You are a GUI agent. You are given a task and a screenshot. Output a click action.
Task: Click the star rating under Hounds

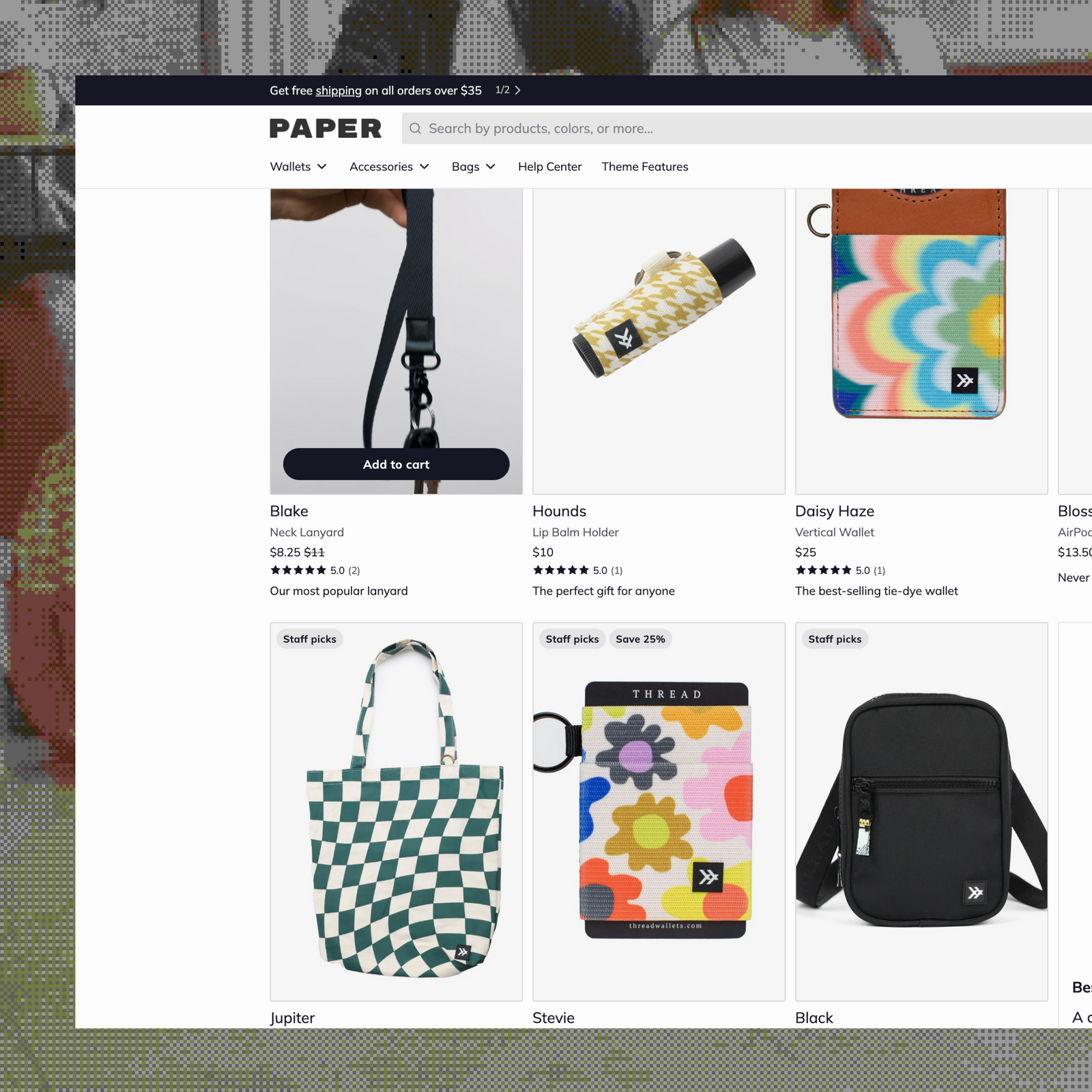tap(560, 570)
